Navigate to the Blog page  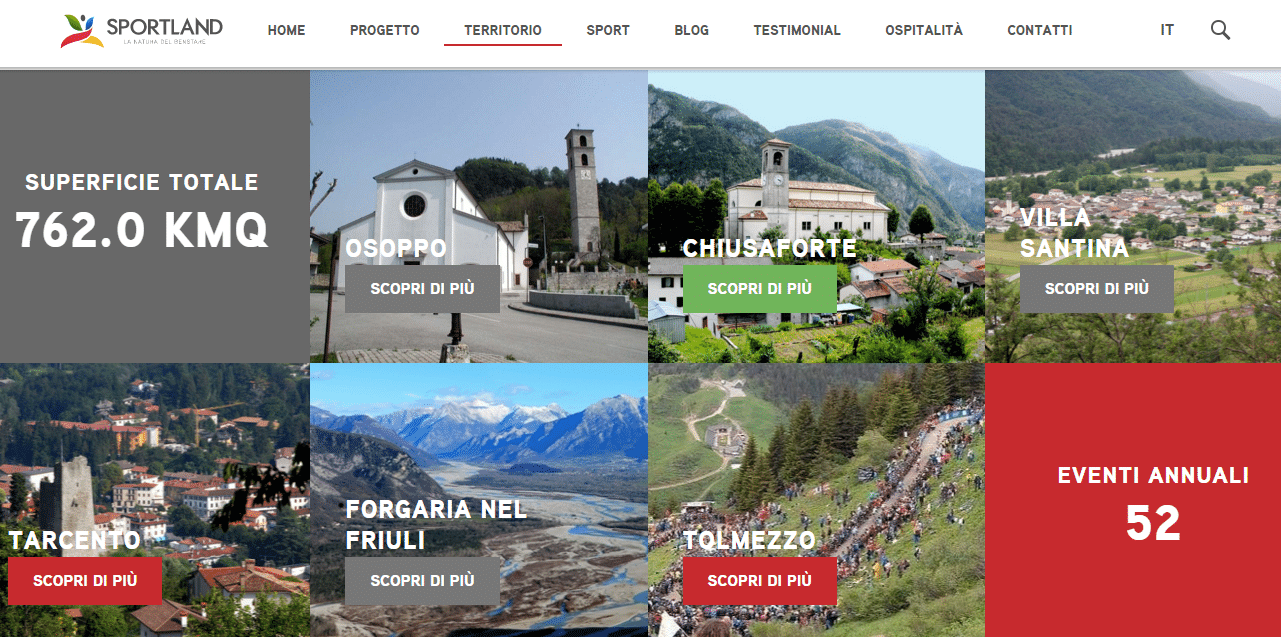tap(692, 30)
